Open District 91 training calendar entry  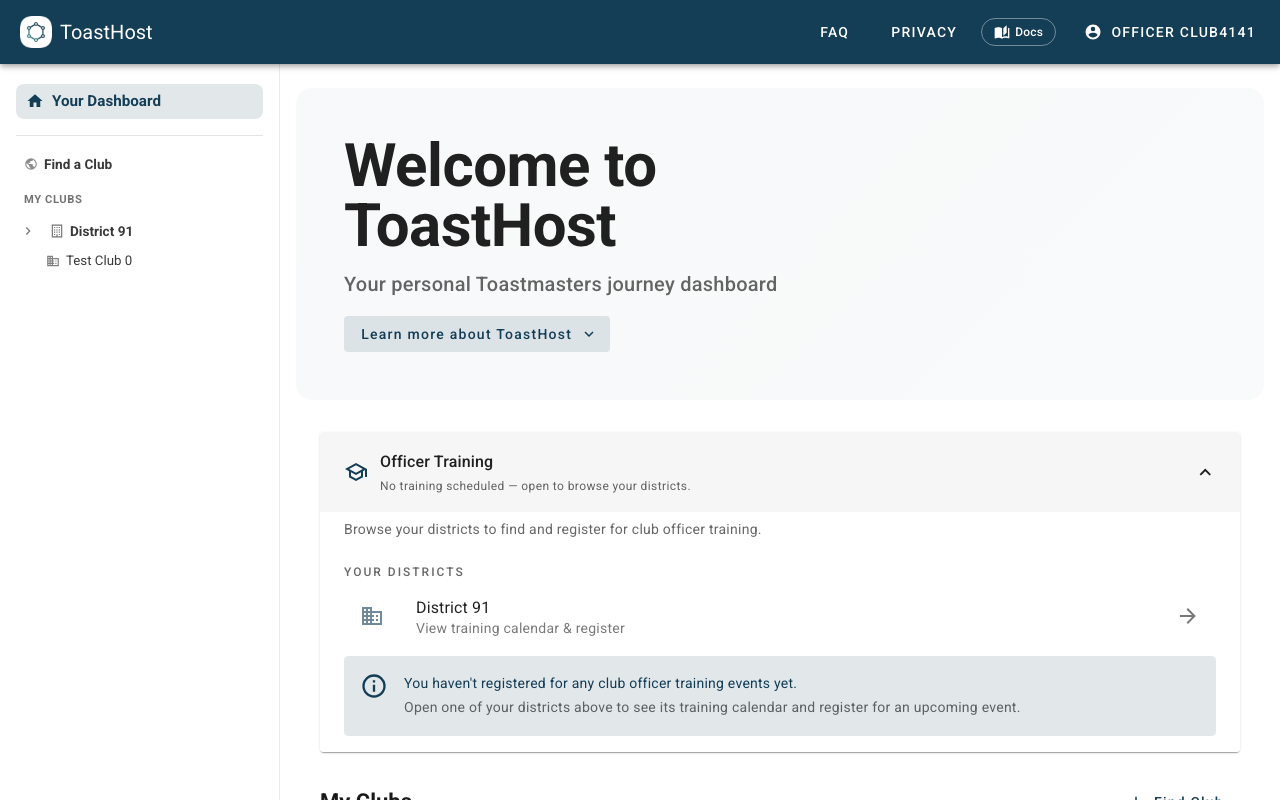click(x=780, y=616)
